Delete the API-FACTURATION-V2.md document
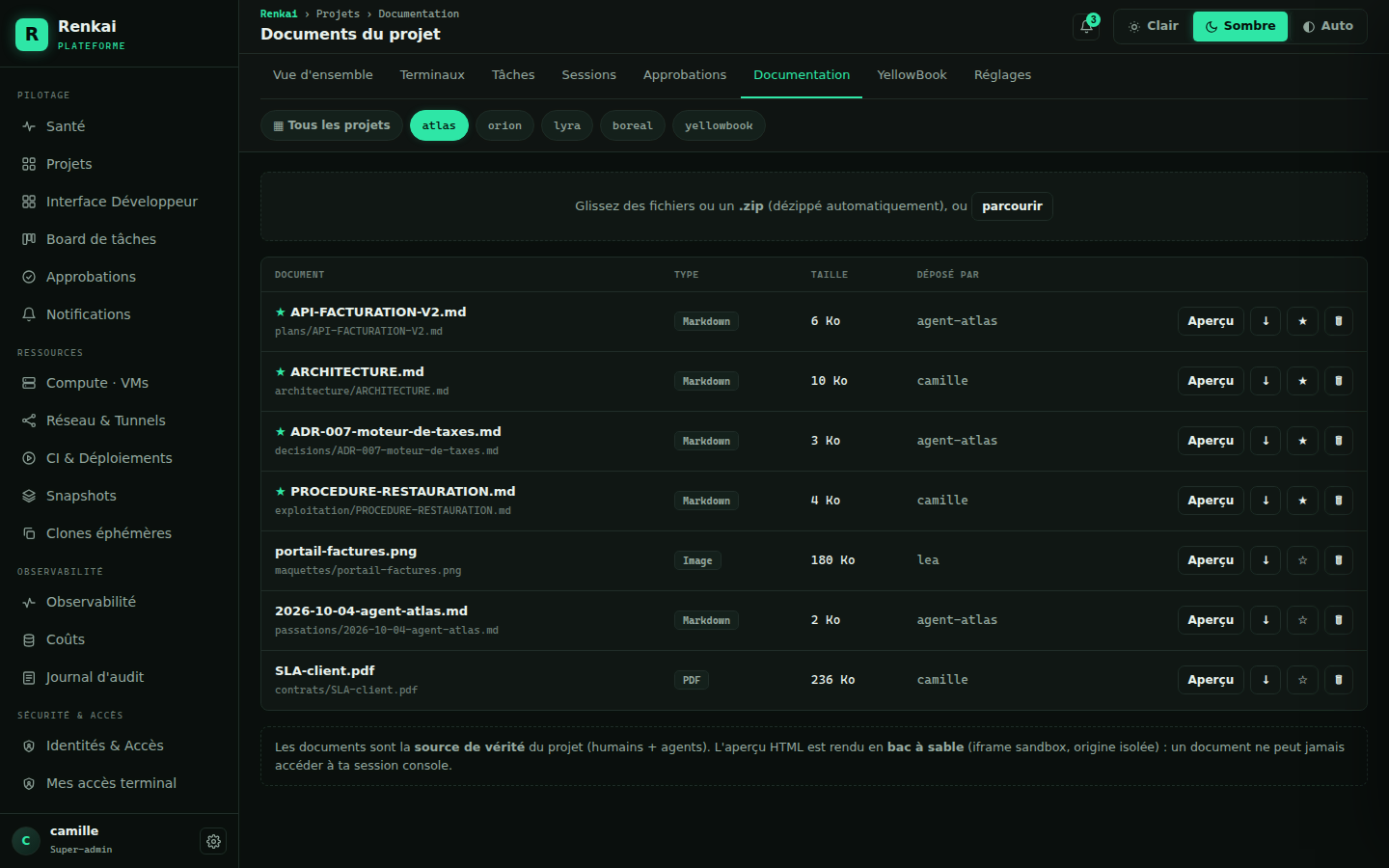1389x868 pixels. pyautogui.click(x=1338, y=321)
